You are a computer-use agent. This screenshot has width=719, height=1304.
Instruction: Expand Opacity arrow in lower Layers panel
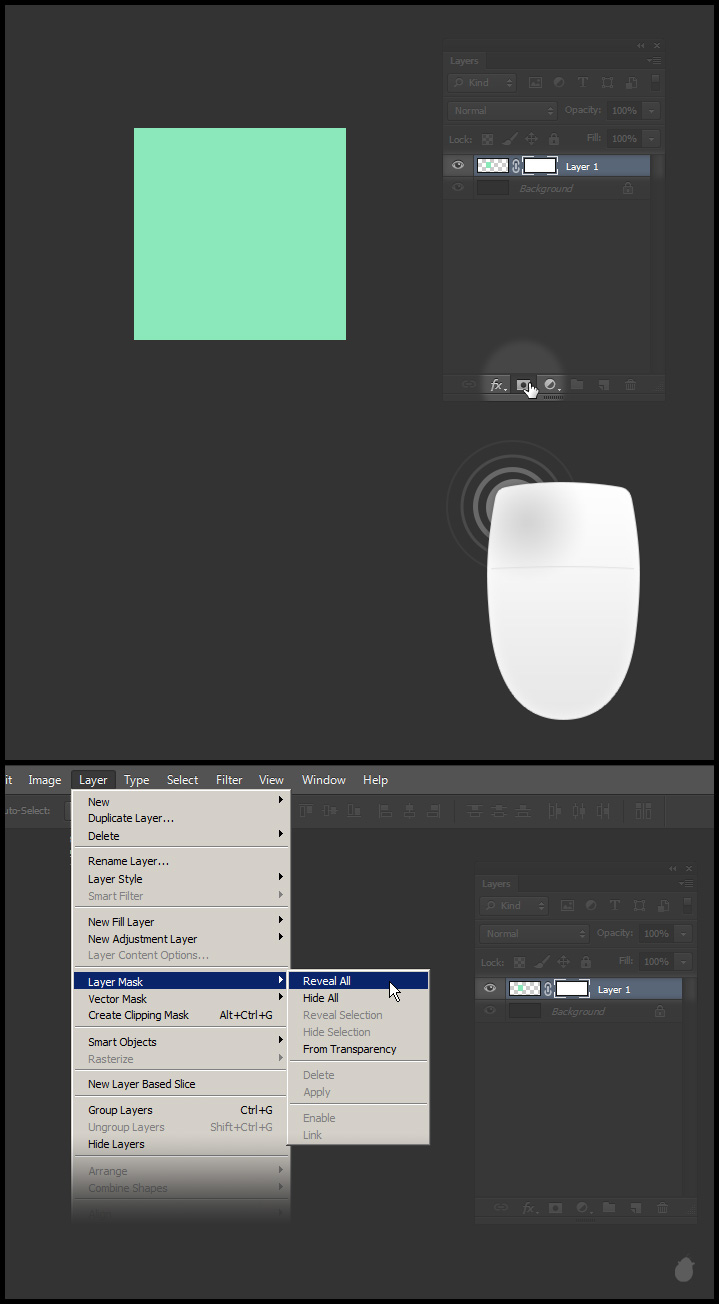click(684, 934)
